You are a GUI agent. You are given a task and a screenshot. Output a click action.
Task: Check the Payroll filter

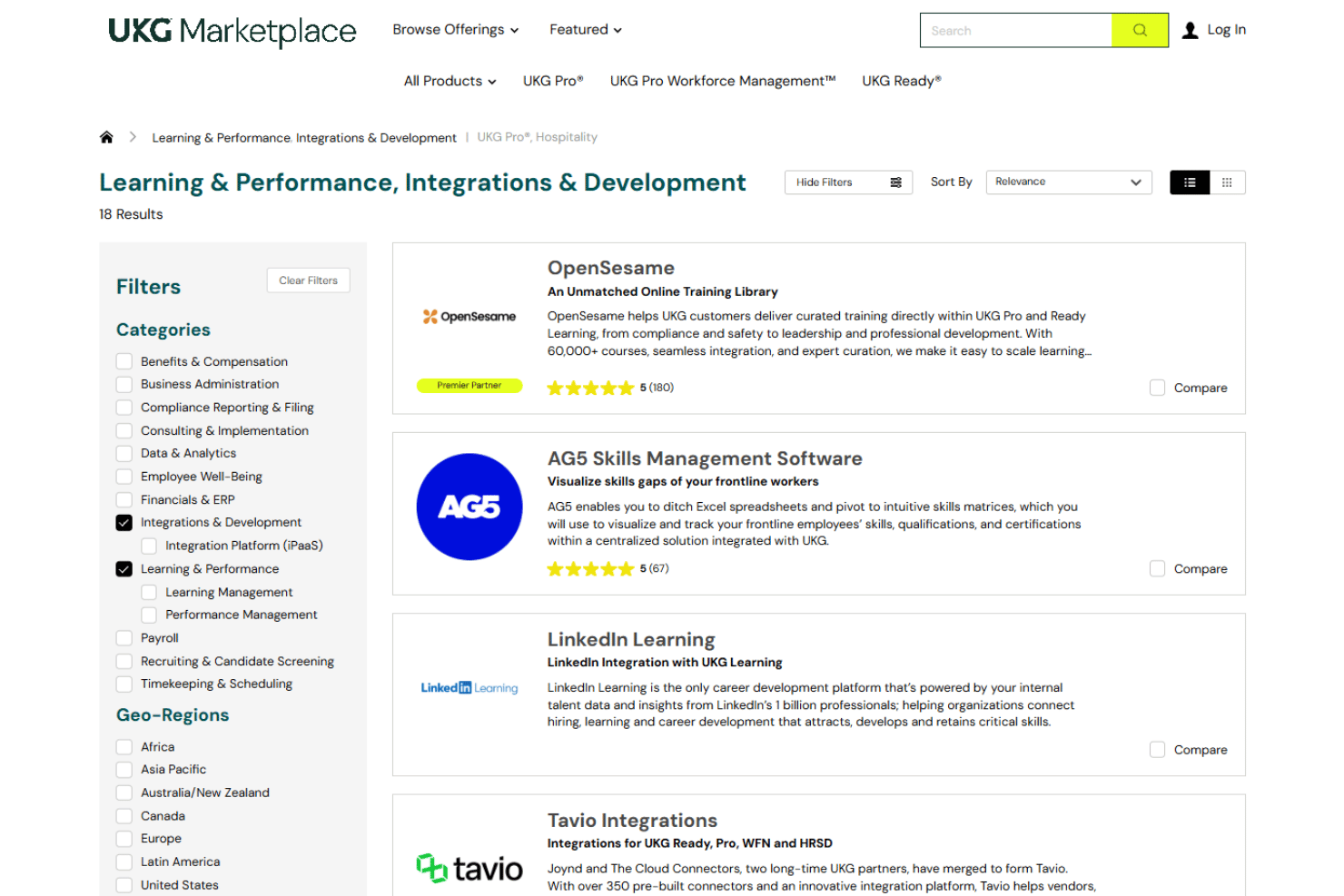point(124,638)
